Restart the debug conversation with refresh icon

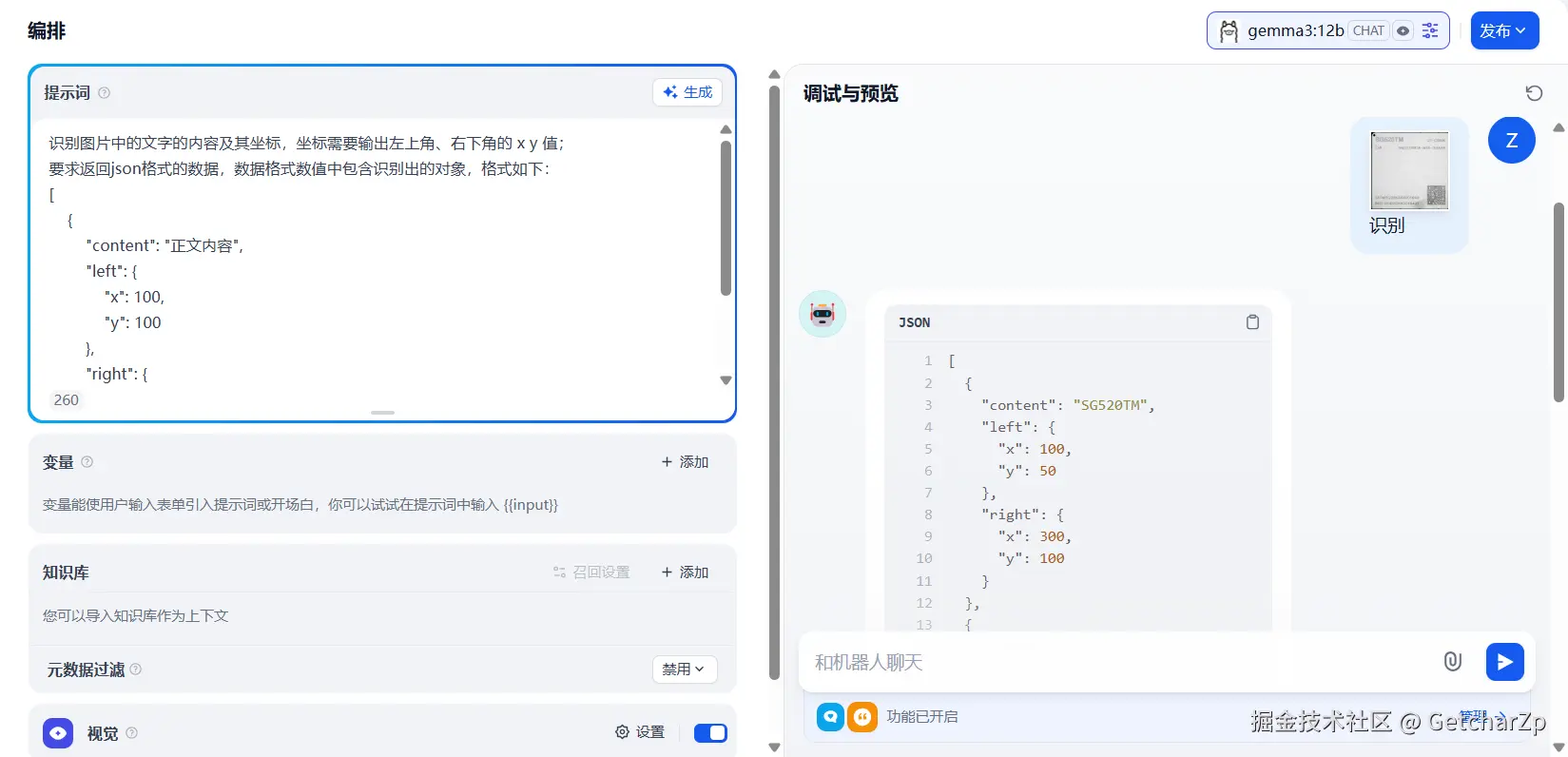click(x=1534, y=93)
